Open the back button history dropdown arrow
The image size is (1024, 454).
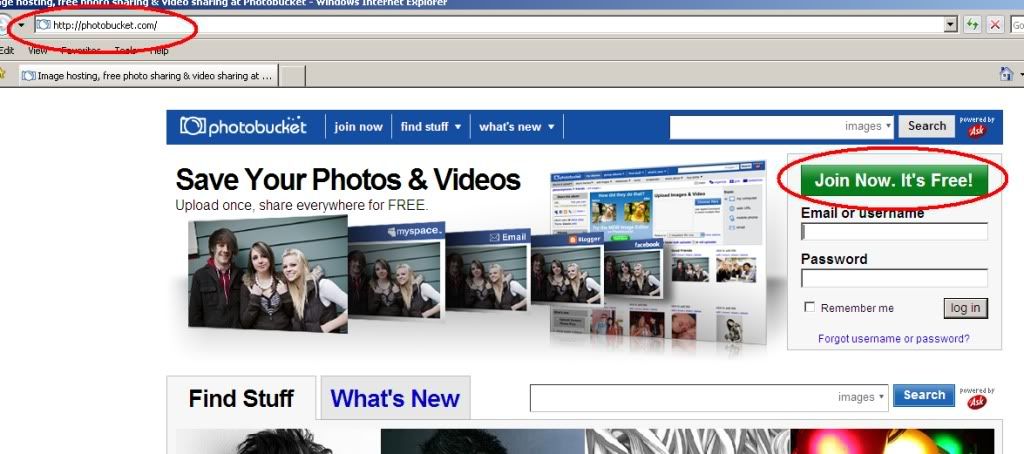(x=21, y=25)
